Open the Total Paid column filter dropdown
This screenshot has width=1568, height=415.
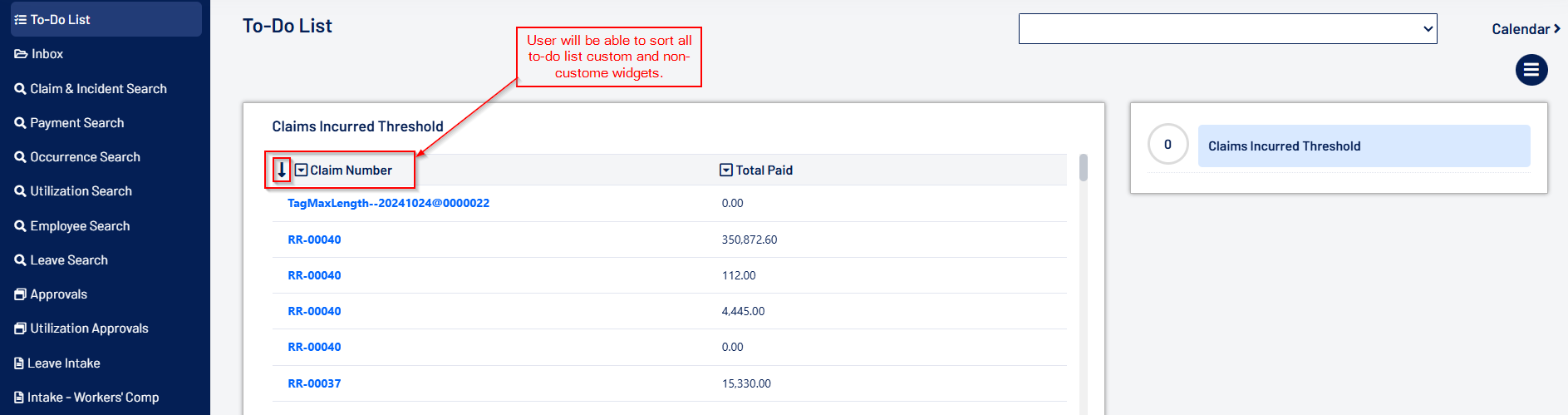725,170
